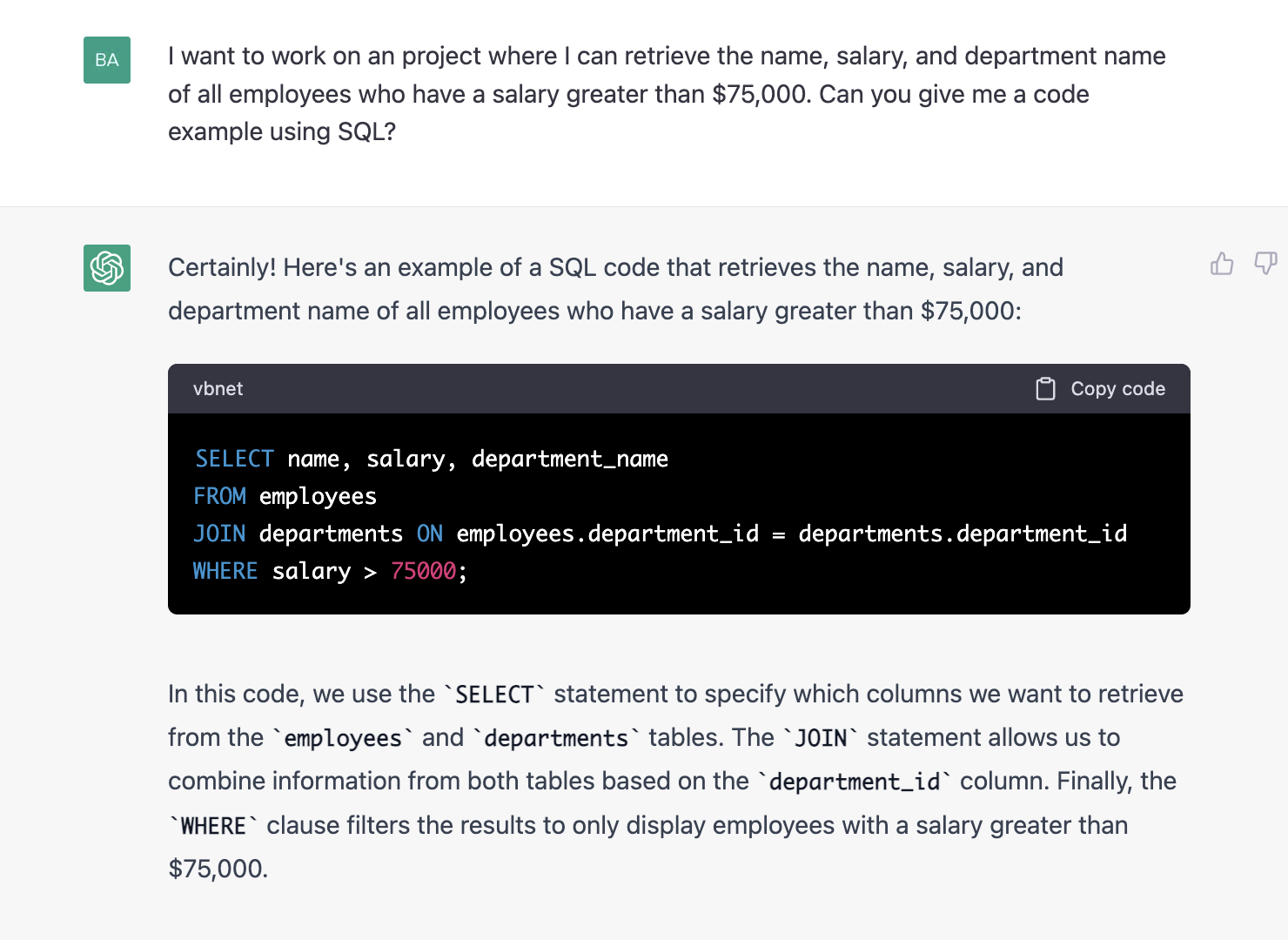This screenshot has width=1288, height=940.
Task: Click the JOIN keyword in code block
Action: click(219, 534)
